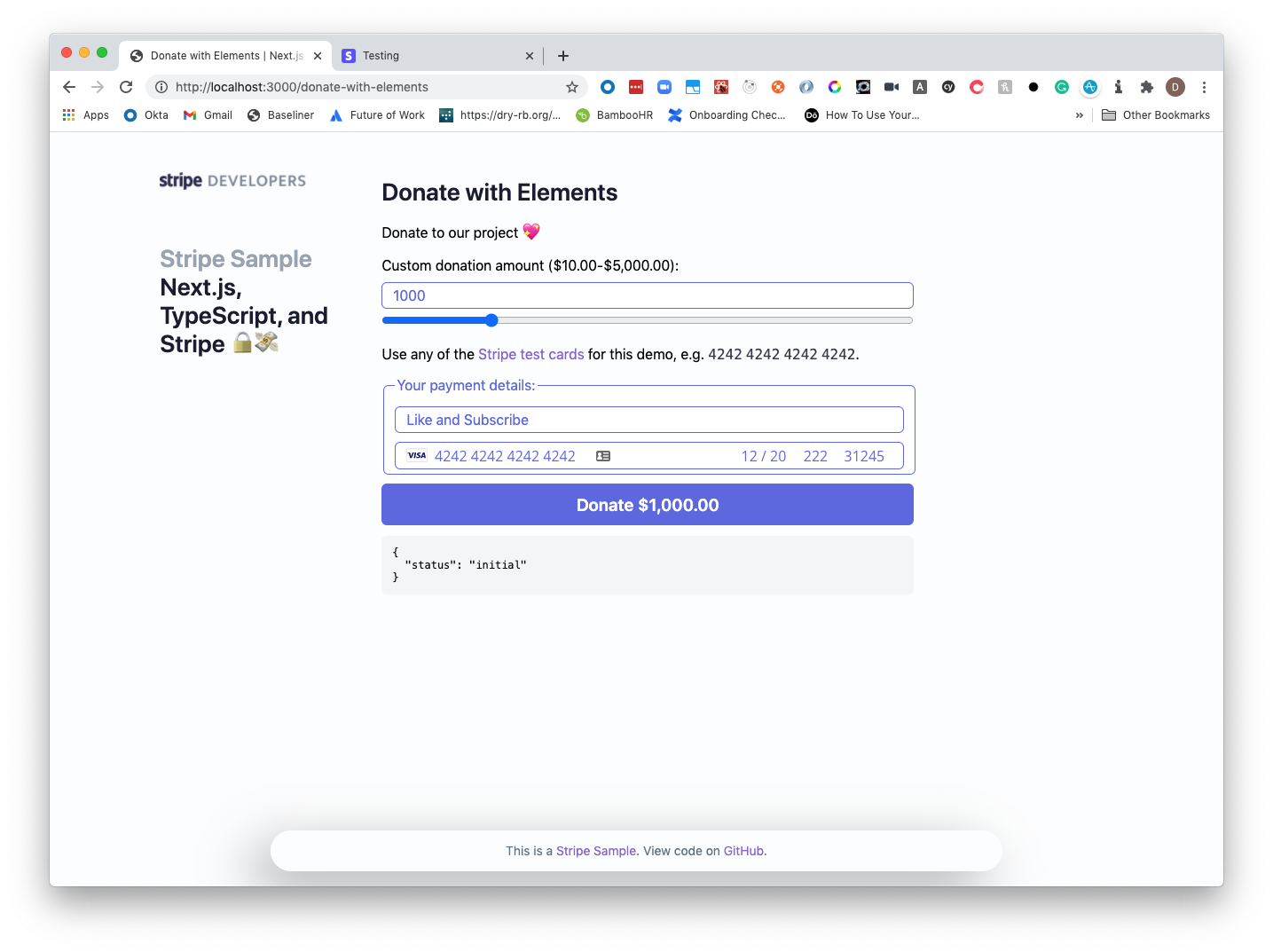Open the user profile avatar 'D'

tap(1175, 87)
